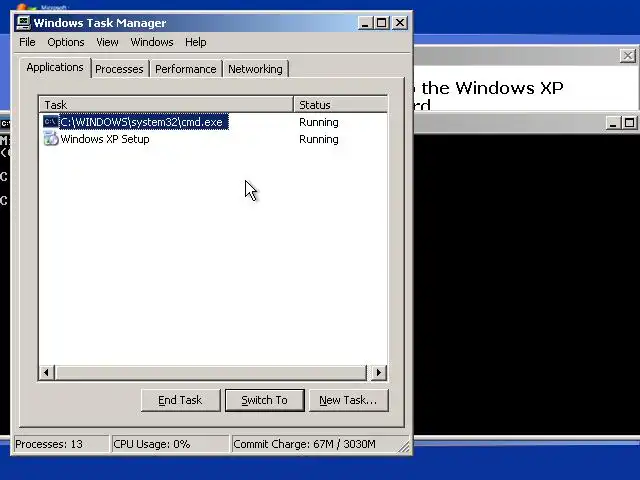The width and height of the screenshot is (640, 480).
Task: Open the File menu
Action: click(27, 42)
